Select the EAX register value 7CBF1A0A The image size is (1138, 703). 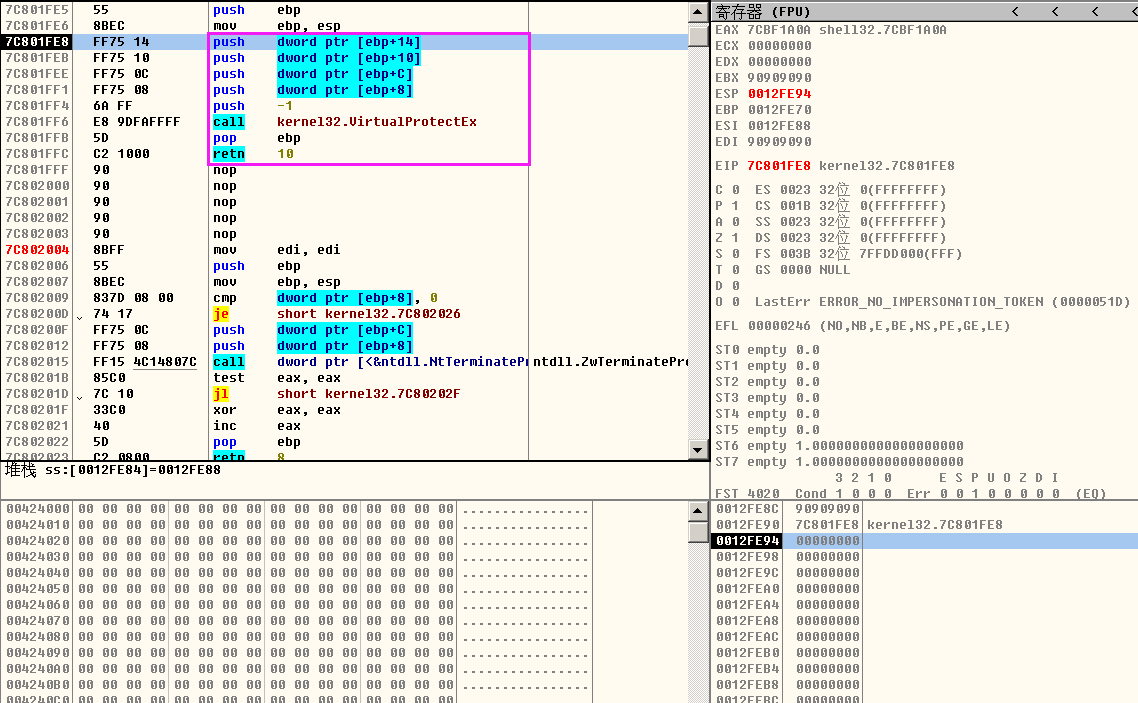coord(779,30)
